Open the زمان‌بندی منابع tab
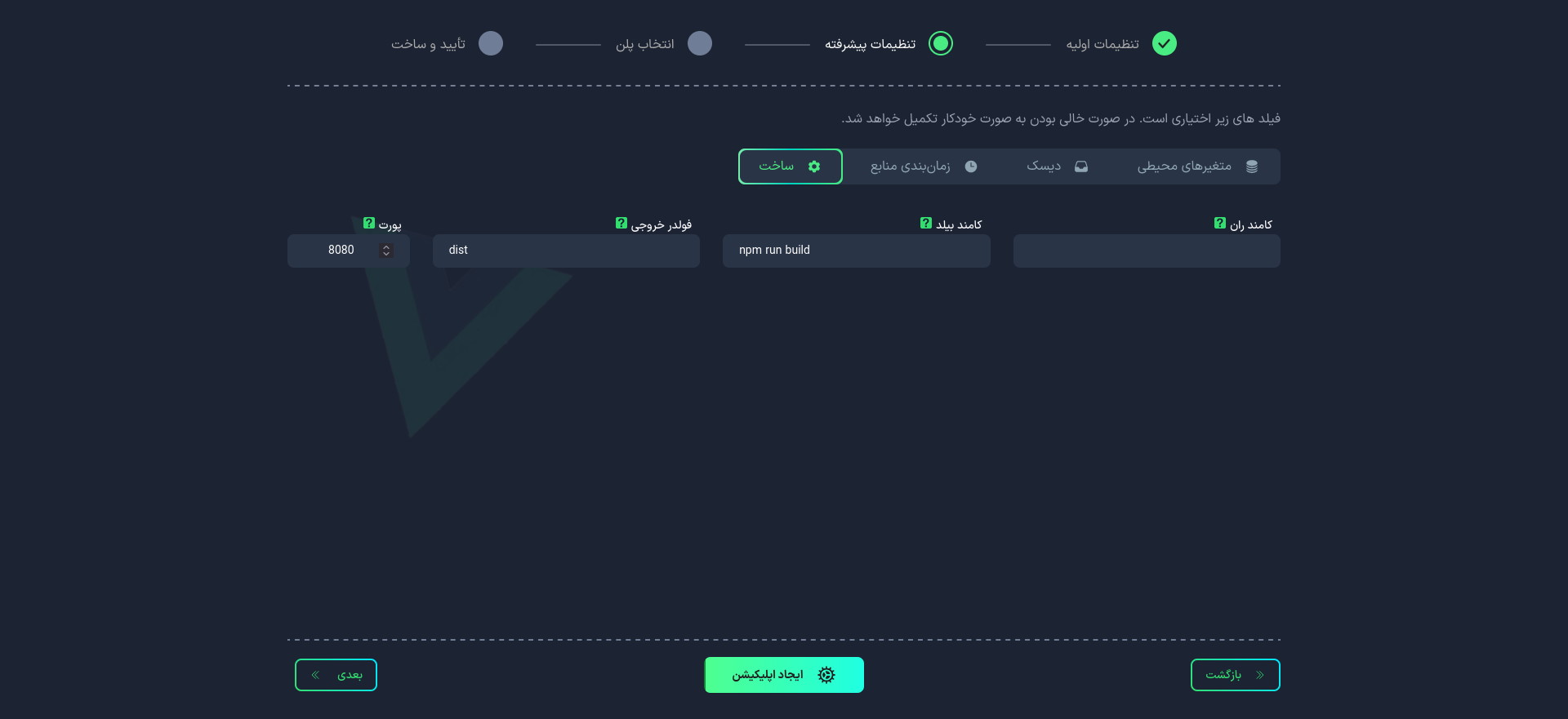The width and height of the screenshot is (1568, 719). 924,166
